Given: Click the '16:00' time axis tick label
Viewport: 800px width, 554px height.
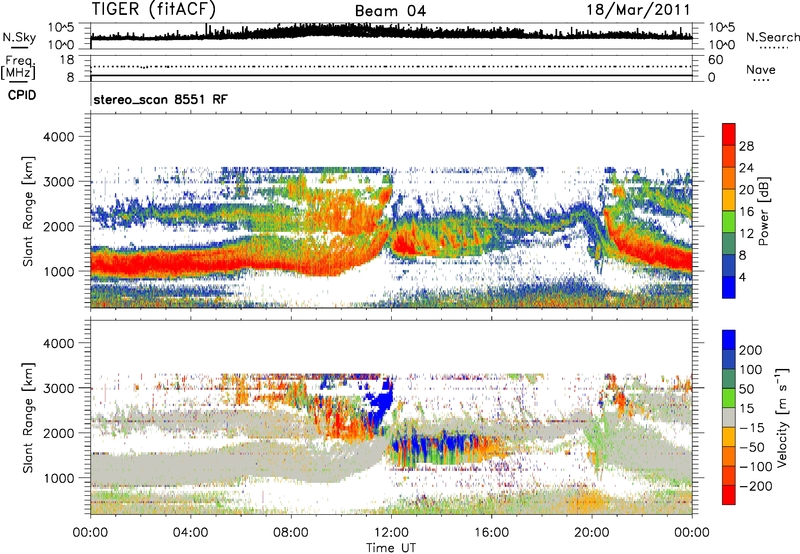Looking at the screenshot, I should click(491, 533).
